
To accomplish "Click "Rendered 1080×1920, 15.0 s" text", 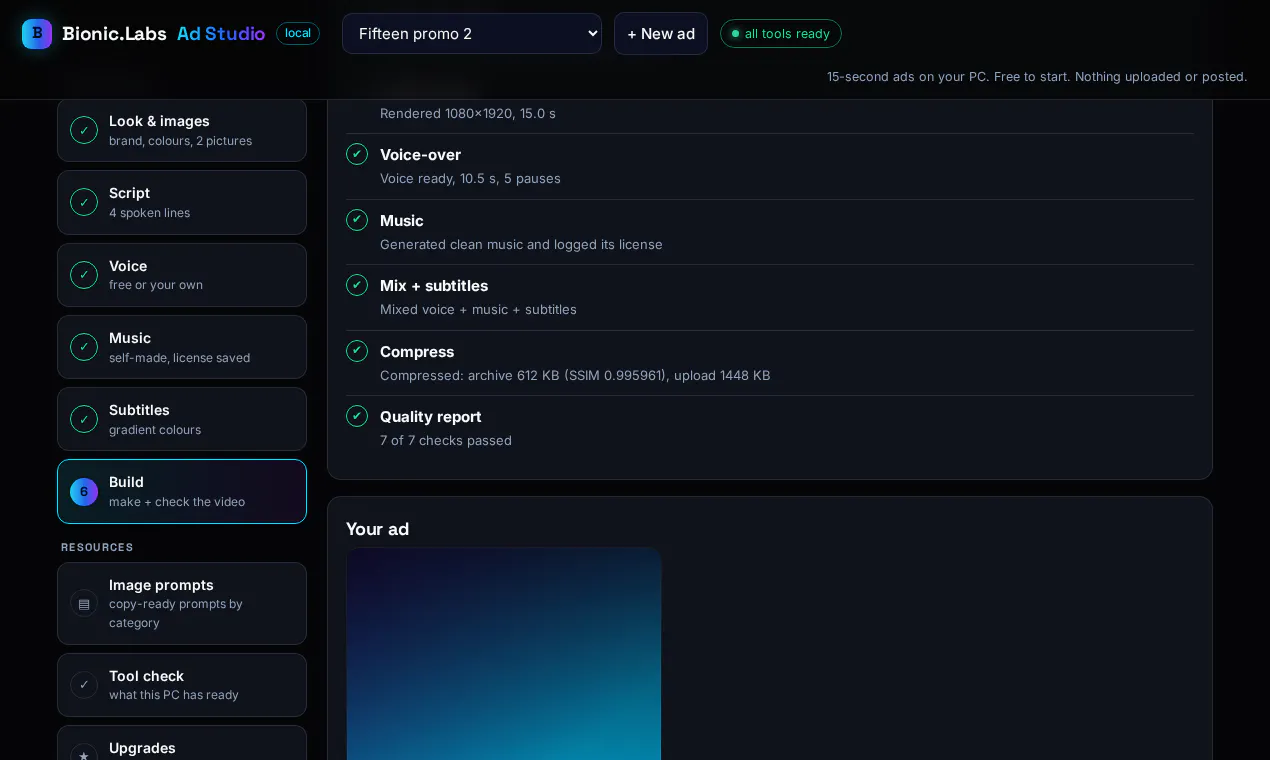I will (468, 113).
